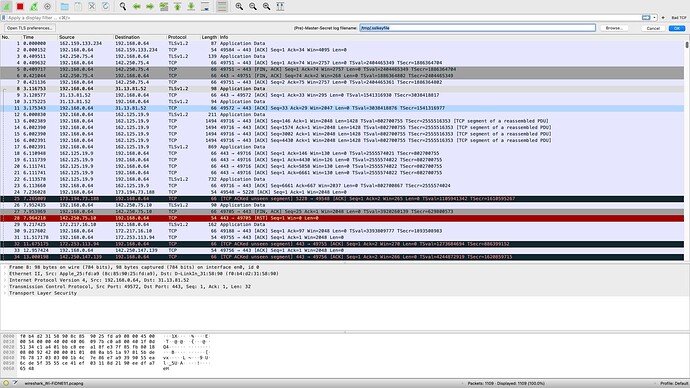Expand Transport Layer Security row

(5, 293)
